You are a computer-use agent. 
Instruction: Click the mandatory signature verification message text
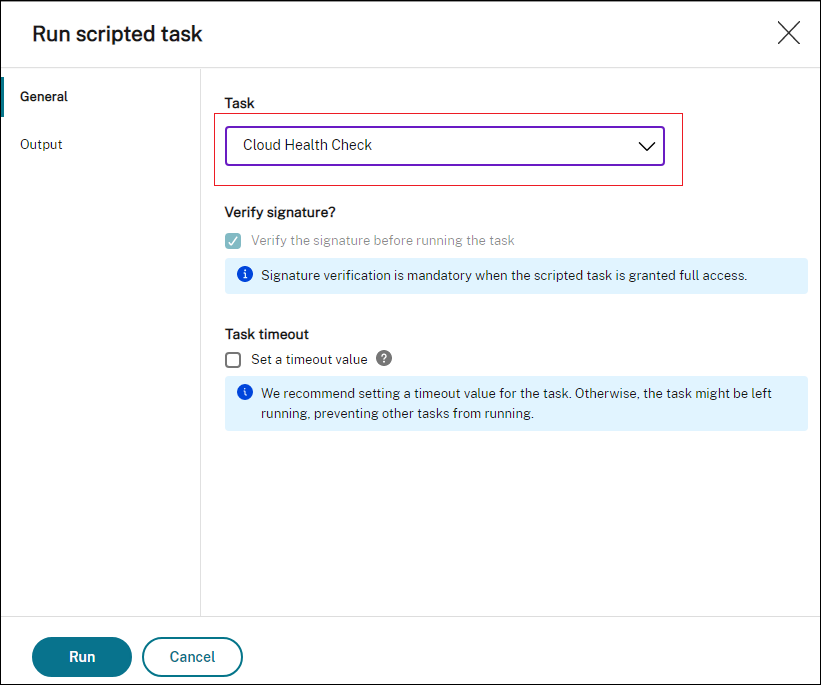504,275
